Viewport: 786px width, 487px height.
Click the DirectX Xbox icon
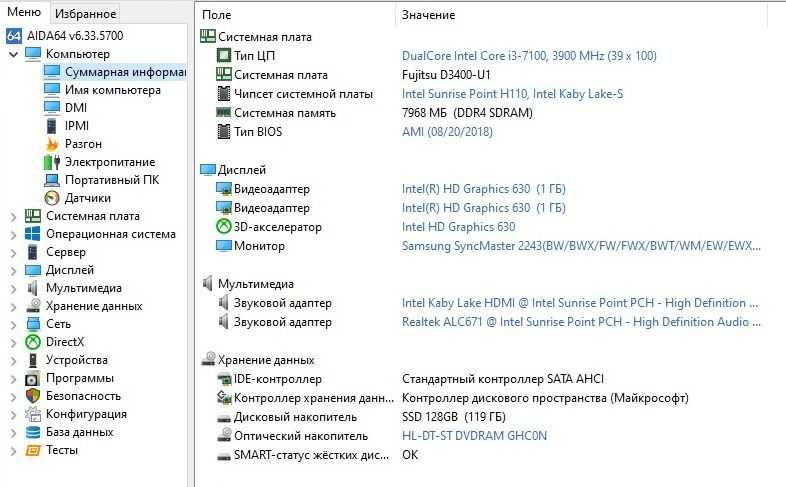tap(33, 342)
